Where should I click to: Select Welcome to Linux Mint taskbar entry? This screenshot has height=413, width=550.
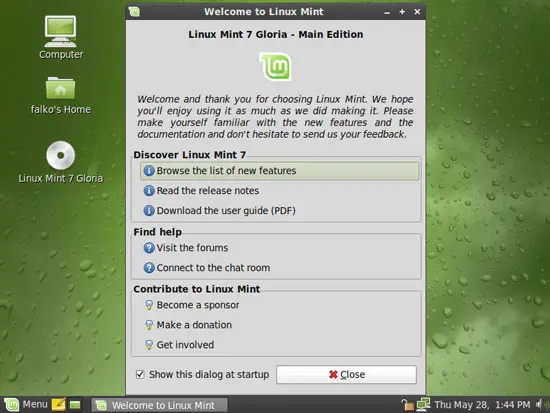pos(159,405)
